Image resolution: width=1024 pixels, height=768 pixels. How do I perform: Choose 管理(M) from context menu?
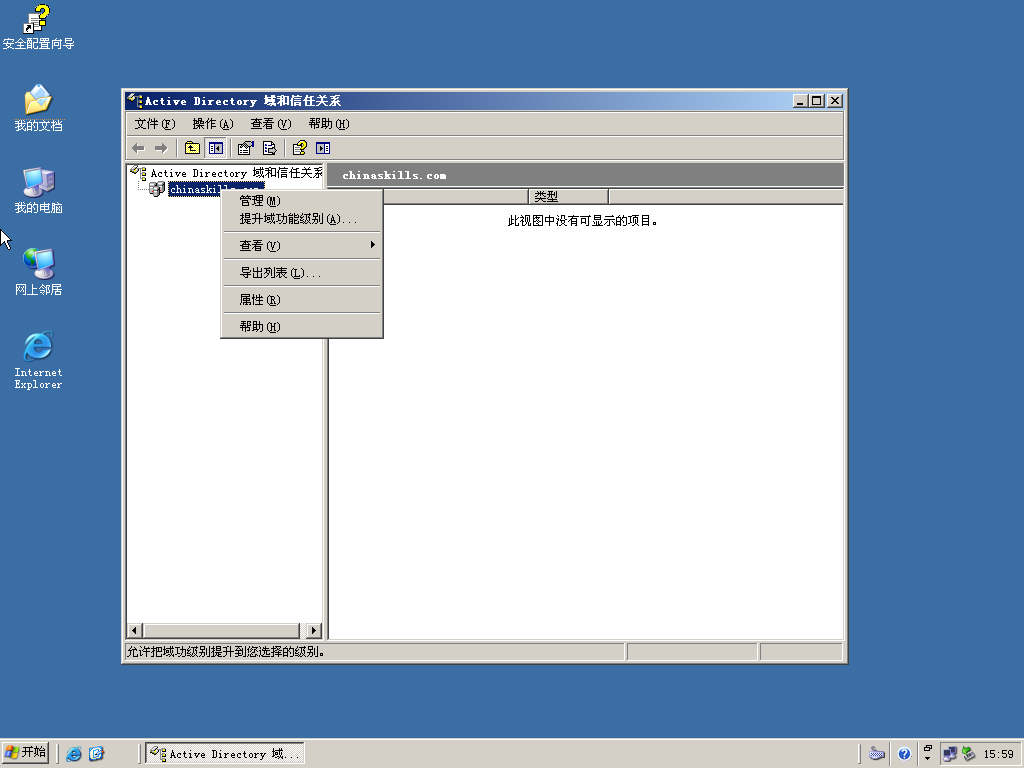(302, 200)
